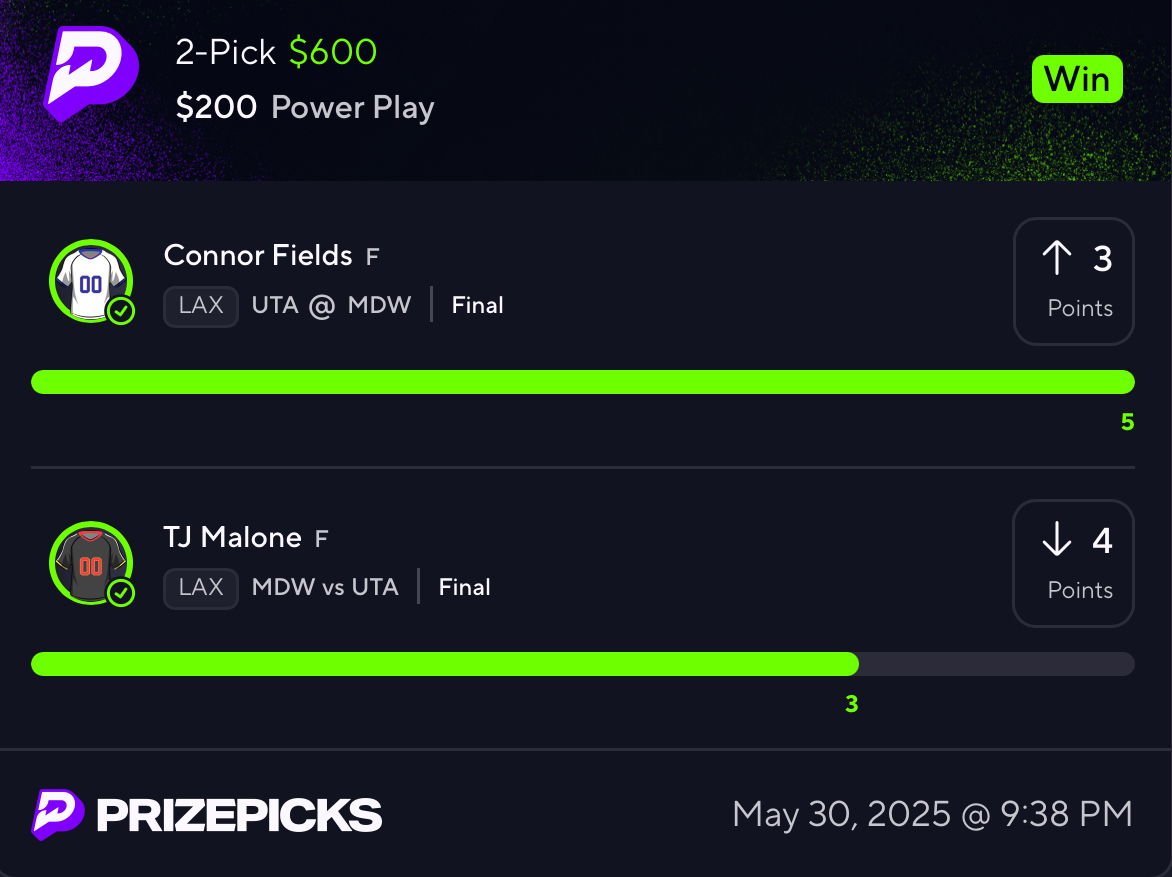The width and height of the screenshot is (1172, 877).
Task: Click the LAX tag under TJ Malone
Action: [x=201, y=588]
